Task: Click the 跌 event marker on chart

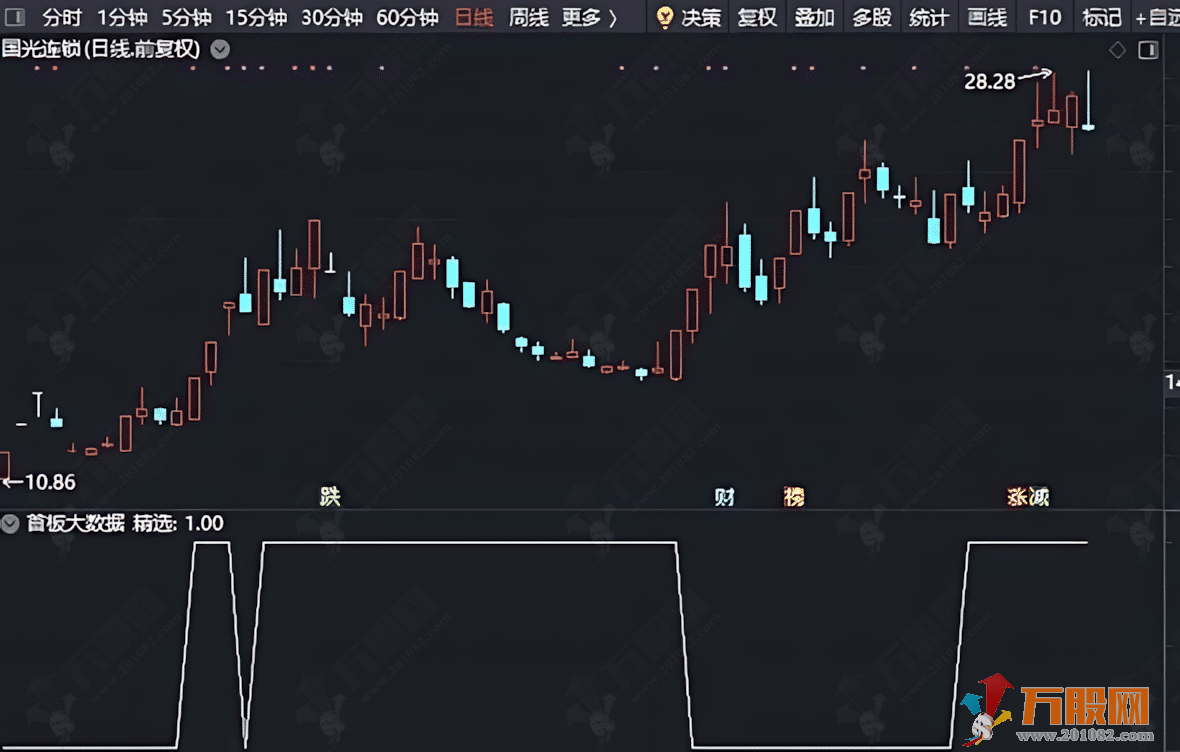Action: click(330, 497)
